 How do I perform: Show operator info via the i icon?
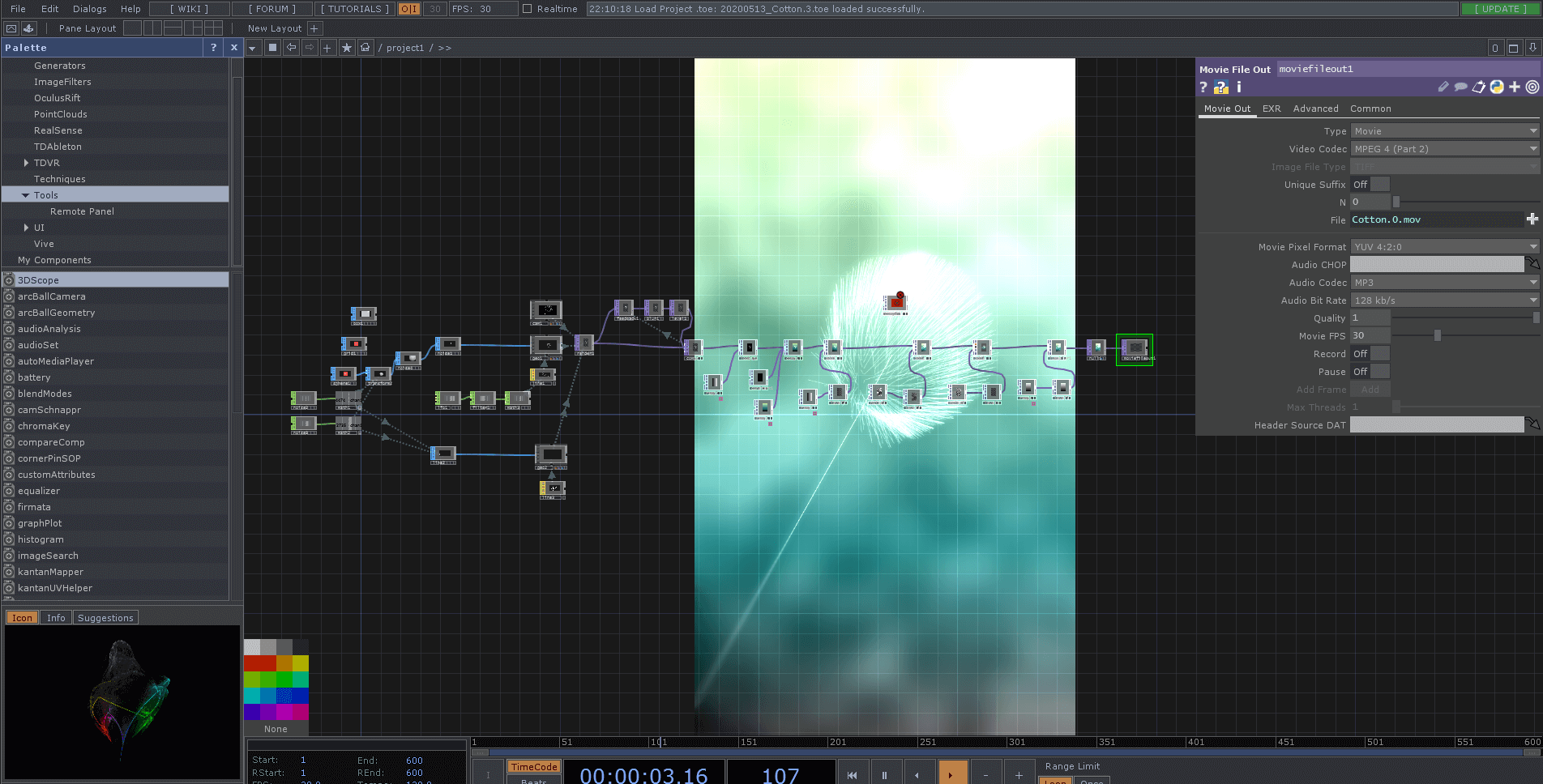point(1238,87)
